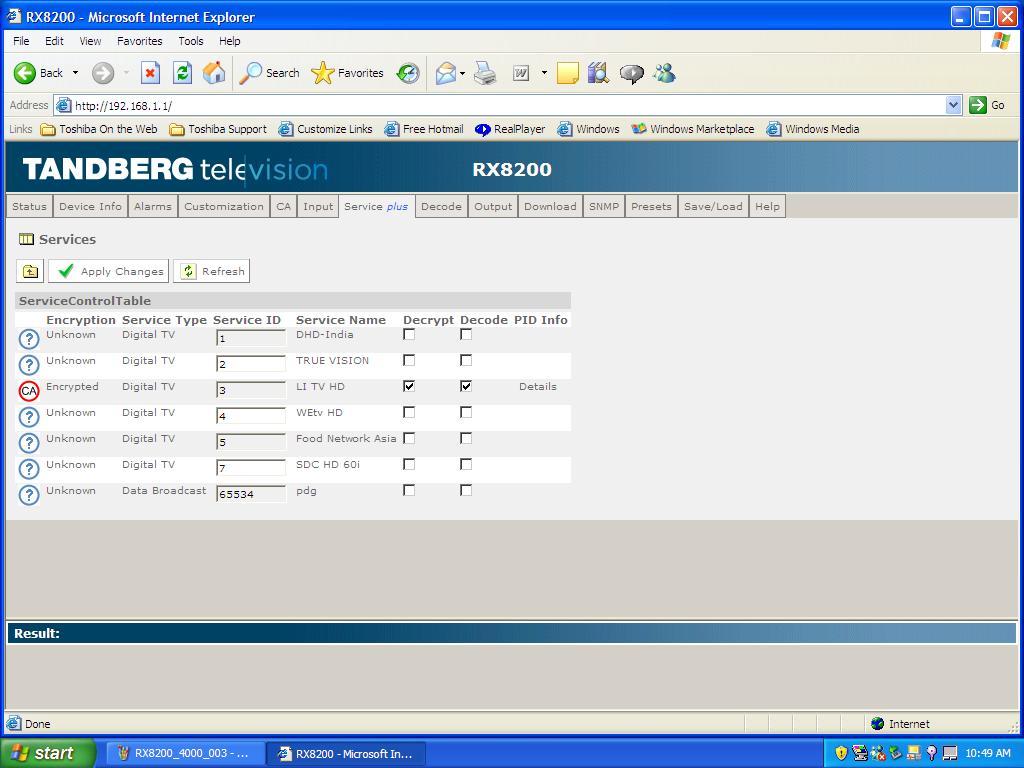This screenshot has height=768, width=1024.
Task: Open the Favorites menu
Action: pos(139,41)
